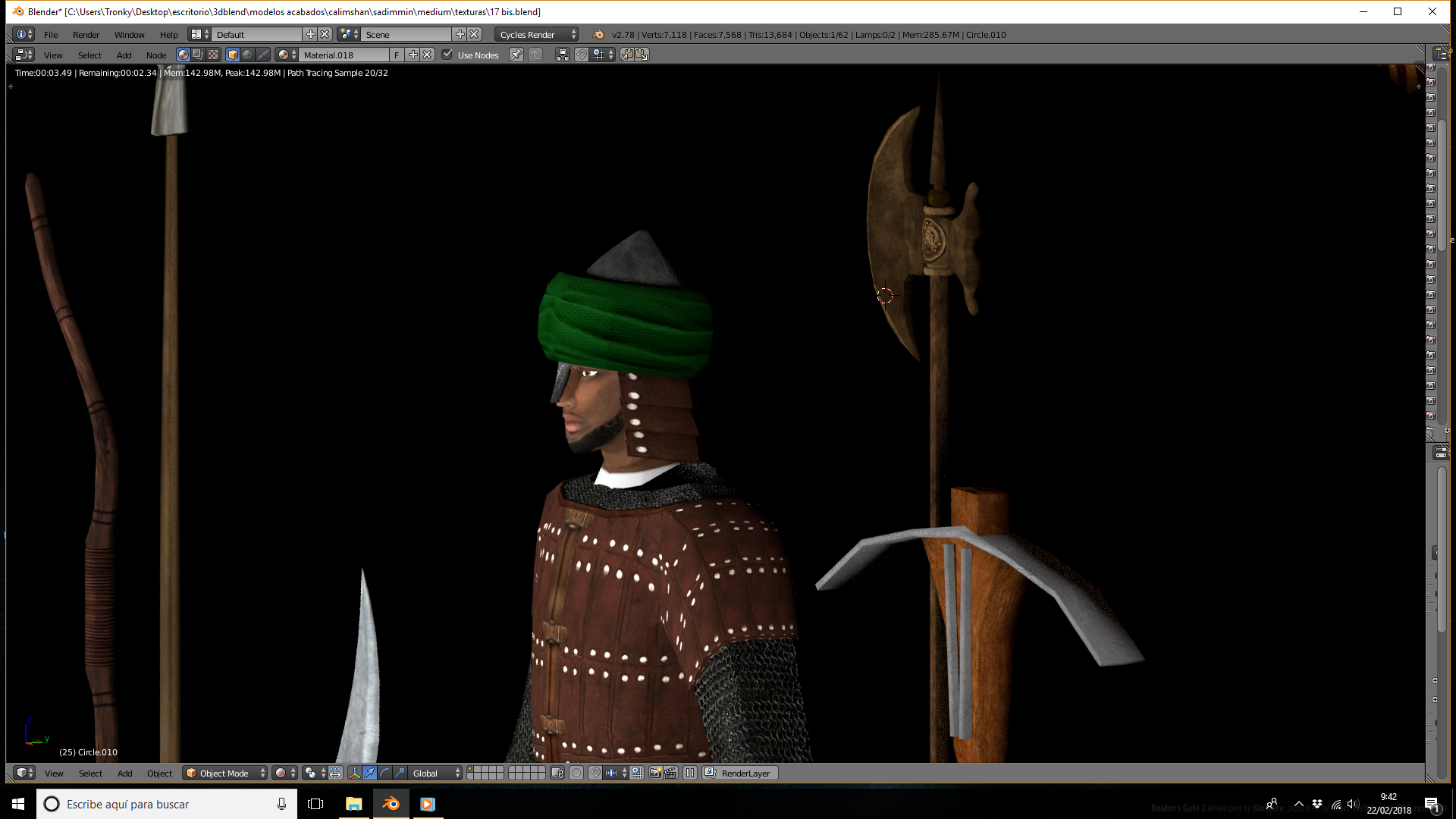The image size is (1456, 819).
Task: Toggle the Use Nodes checkbox
Action: pos(447,55)
